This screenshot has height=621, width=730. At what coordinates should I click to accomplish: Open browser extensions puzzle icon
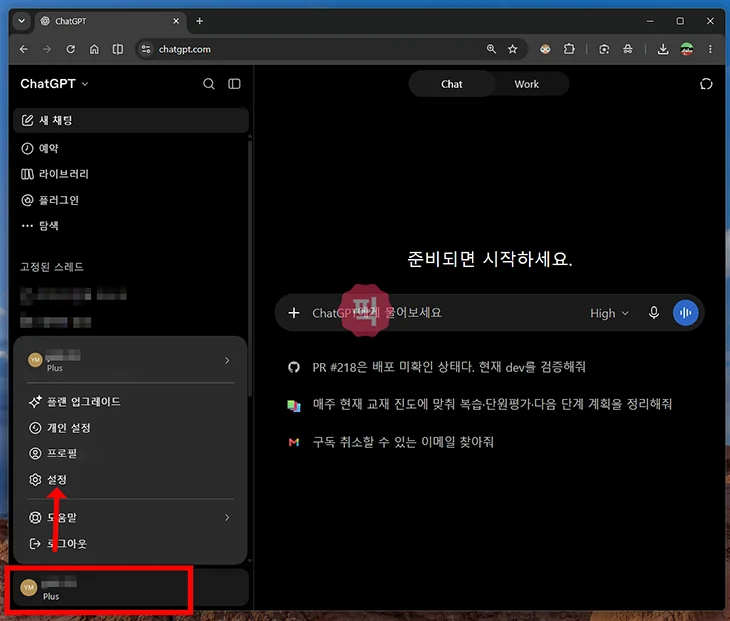(569, 49)
